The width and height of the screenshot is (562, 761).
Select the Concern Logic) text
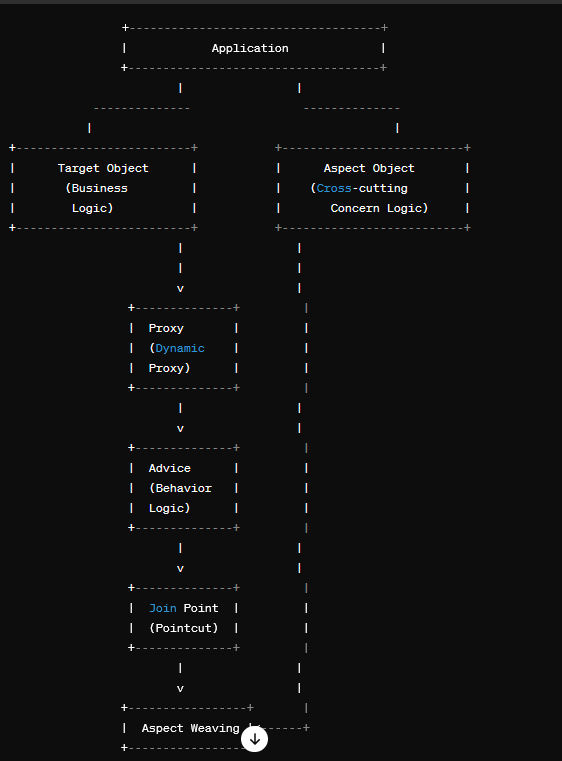click(379, 208)
